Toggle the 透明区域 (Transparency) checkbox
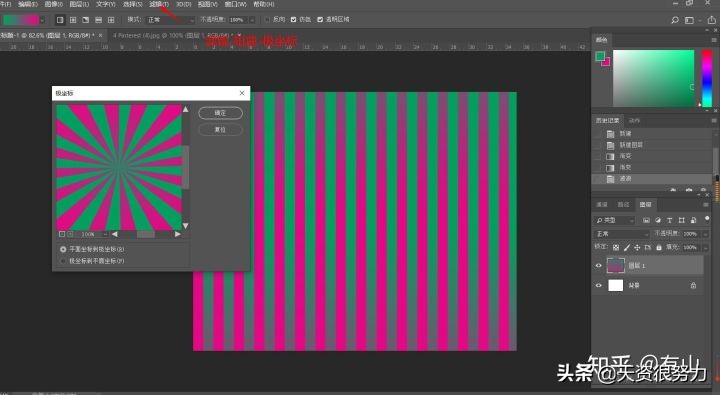 pos(320,20)
